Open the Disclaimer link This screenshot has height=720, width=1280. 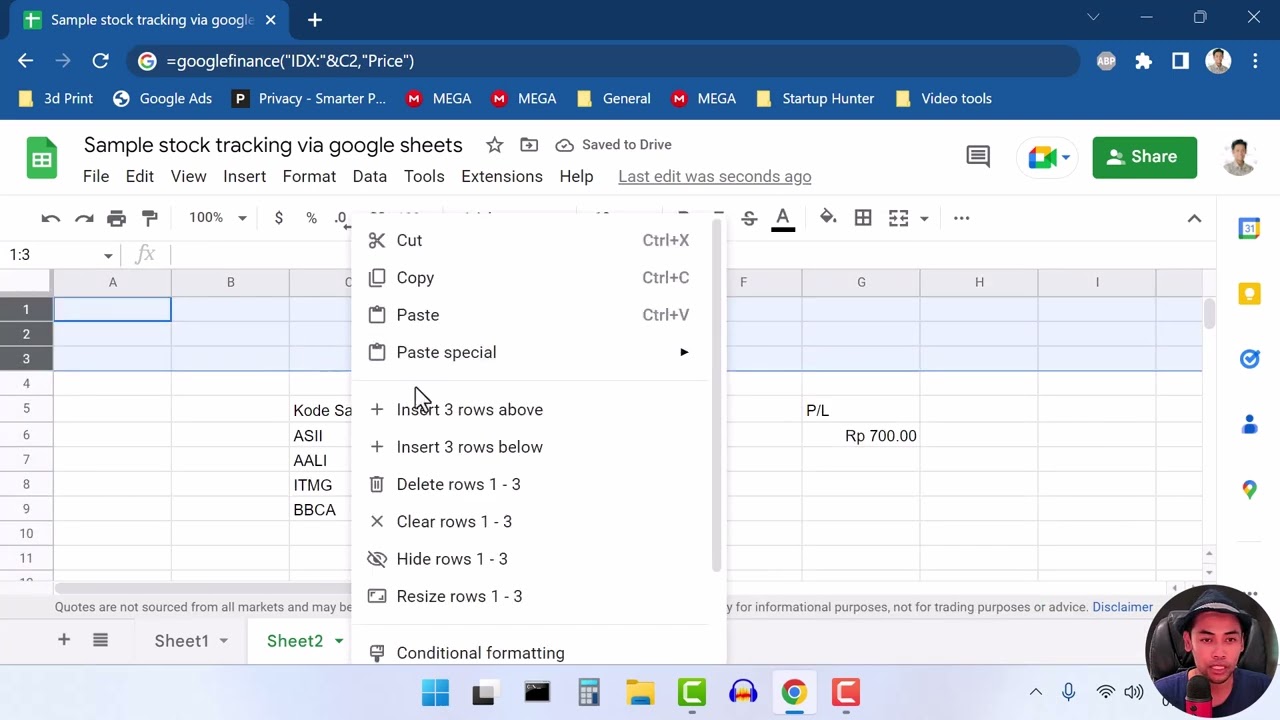click(1123, 607)
